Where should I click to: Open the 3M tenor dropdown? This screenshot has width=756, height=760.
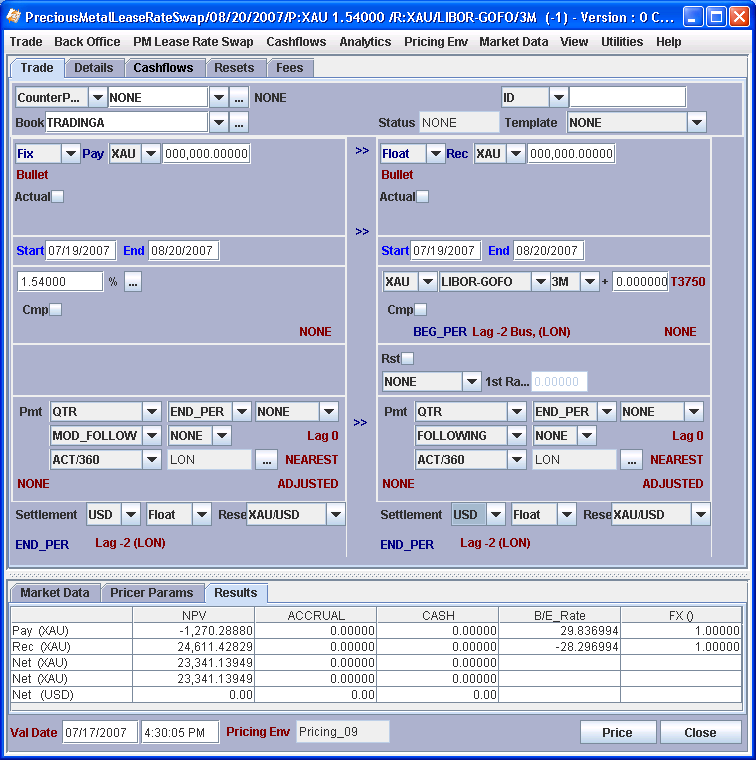(589, 282)
